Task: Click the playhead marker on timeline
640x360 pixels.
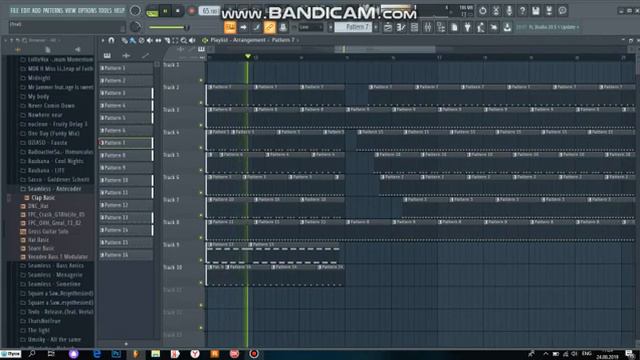Action: (x=247, y=56)
